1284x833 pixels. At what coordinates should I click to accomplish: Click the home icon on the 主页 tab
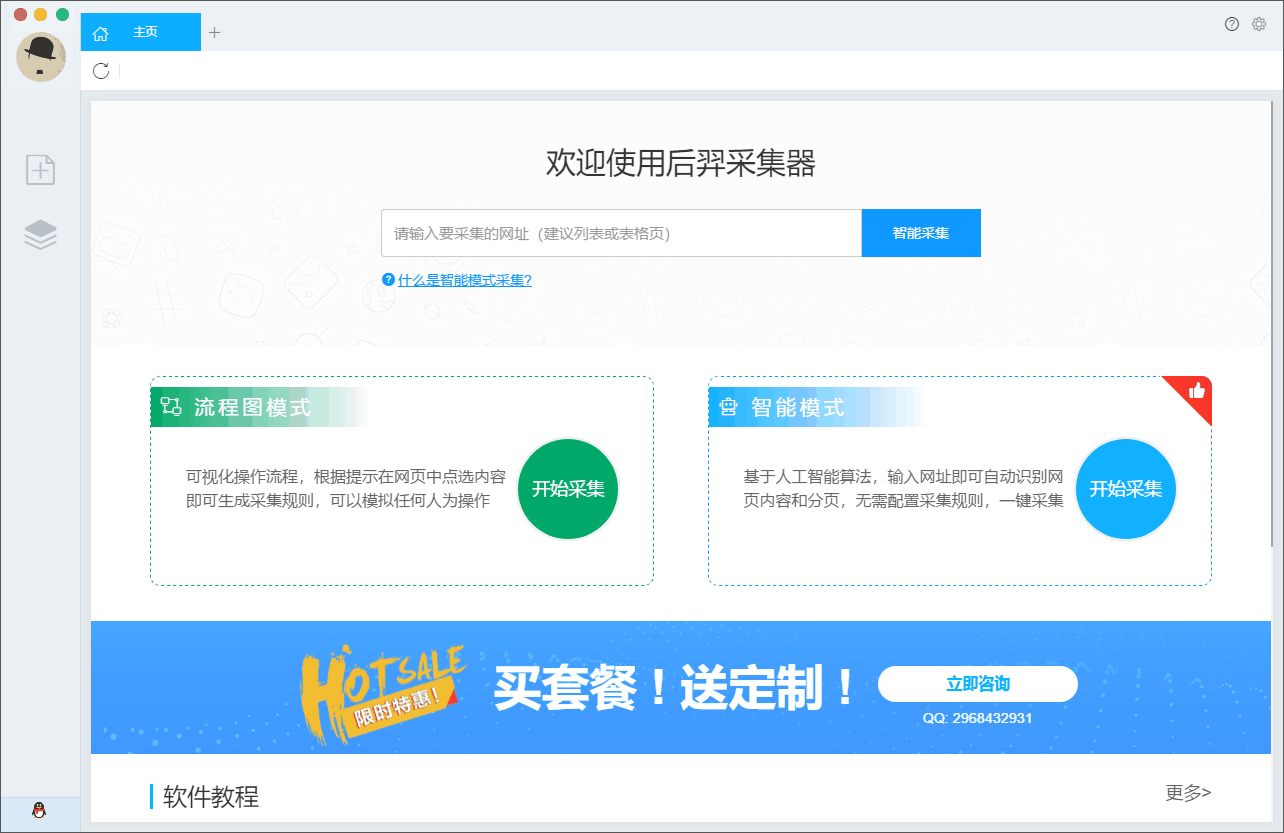[x=100, y=32]
